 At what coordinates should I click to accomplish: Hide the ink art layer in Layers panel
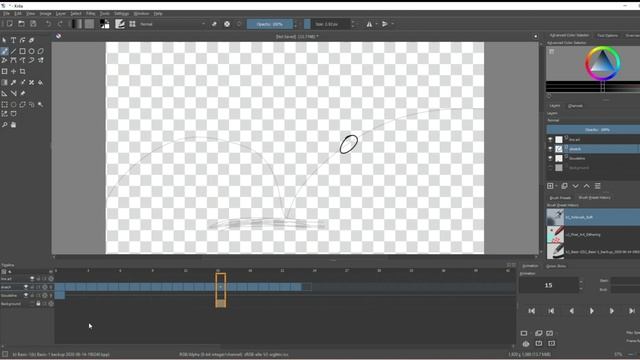coord(550,140)
